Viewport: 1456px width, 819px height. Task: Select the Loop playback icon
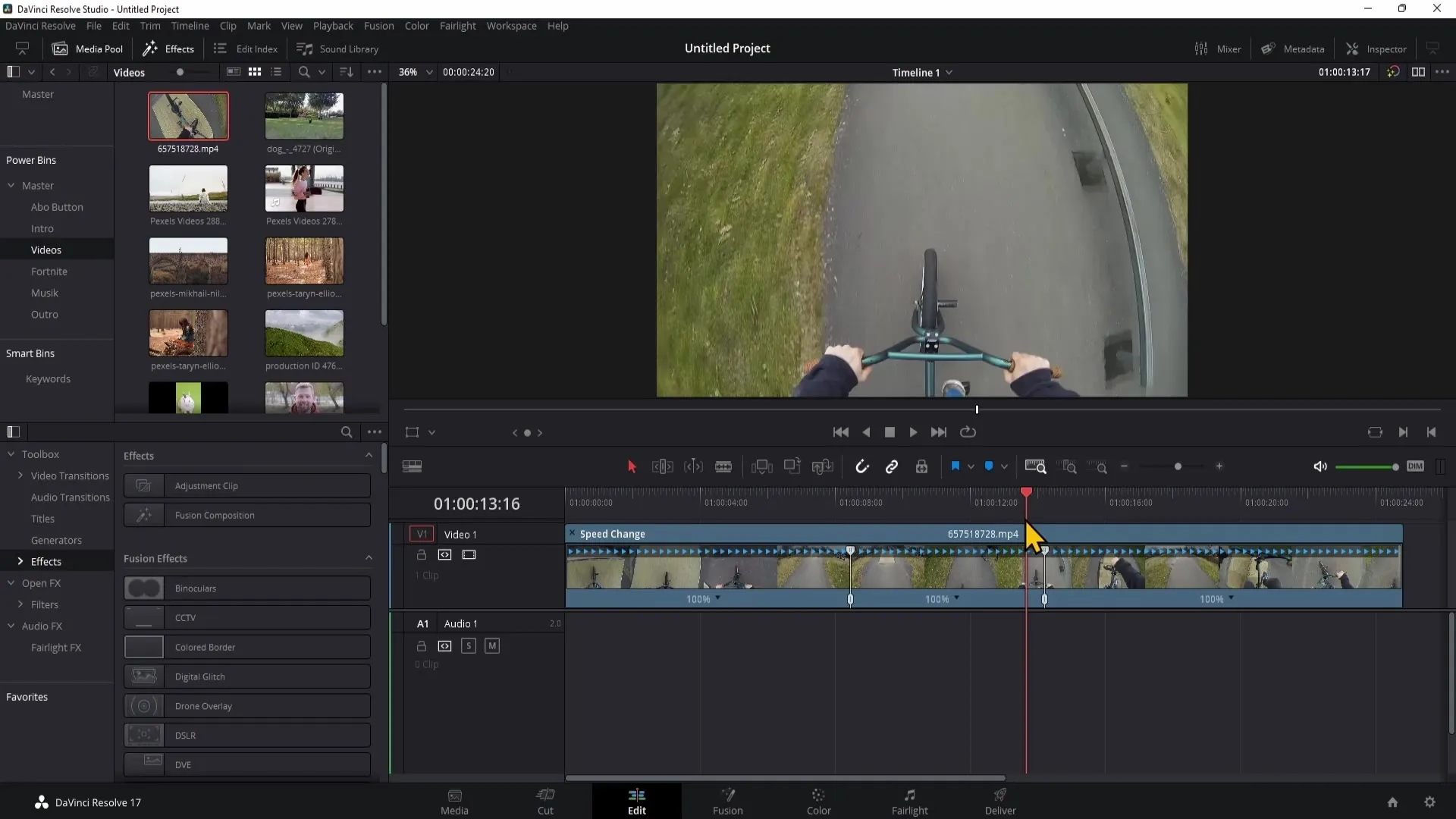coord(968,431)
